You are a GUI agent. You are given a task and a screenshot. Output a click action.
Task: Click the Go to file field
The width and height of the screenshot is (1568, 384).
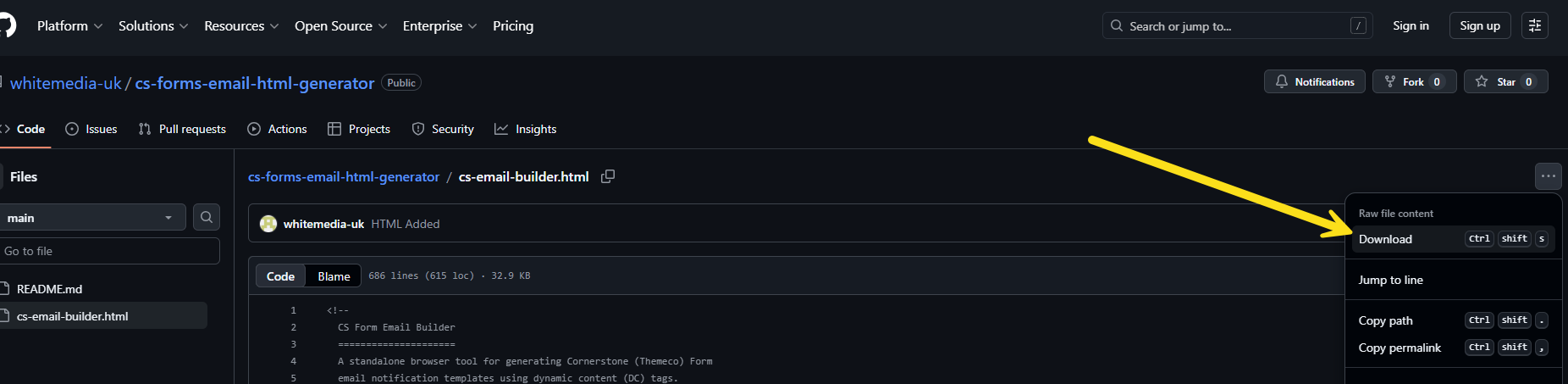(x=108, y=251)
